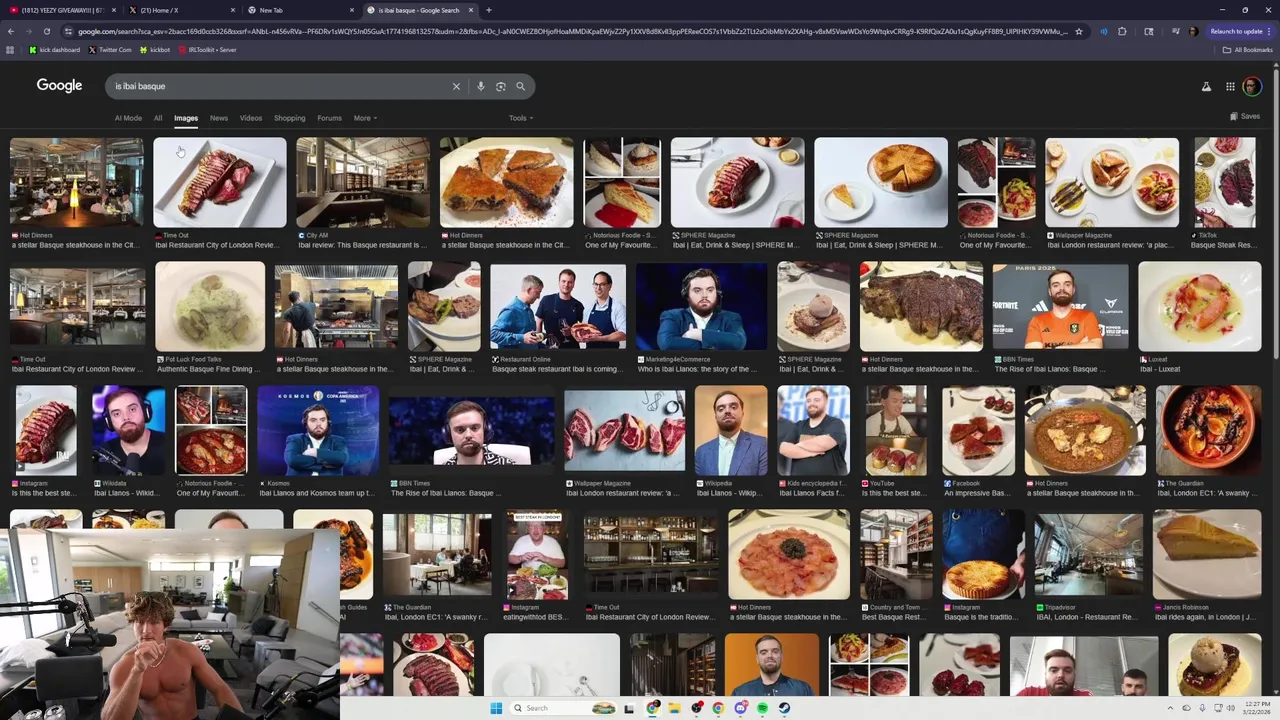Open the Windows Start menu
The image size is (1280, 720).
pos(496,708)
